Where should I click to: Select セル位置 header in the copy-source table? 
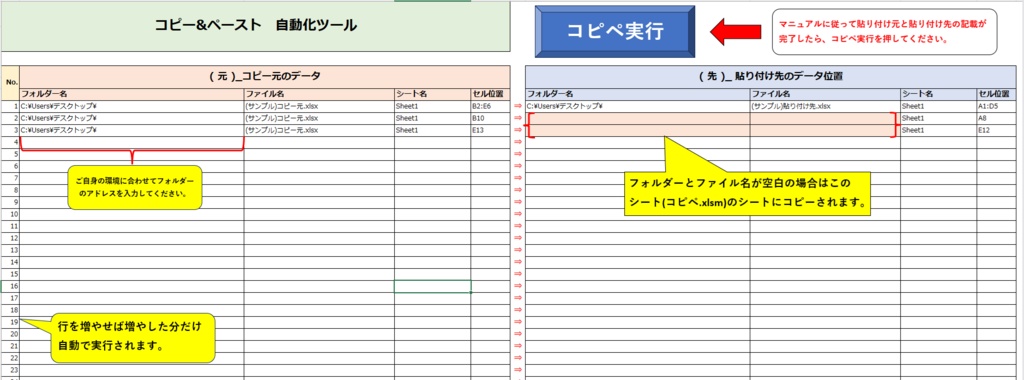(x=490, y=94)
